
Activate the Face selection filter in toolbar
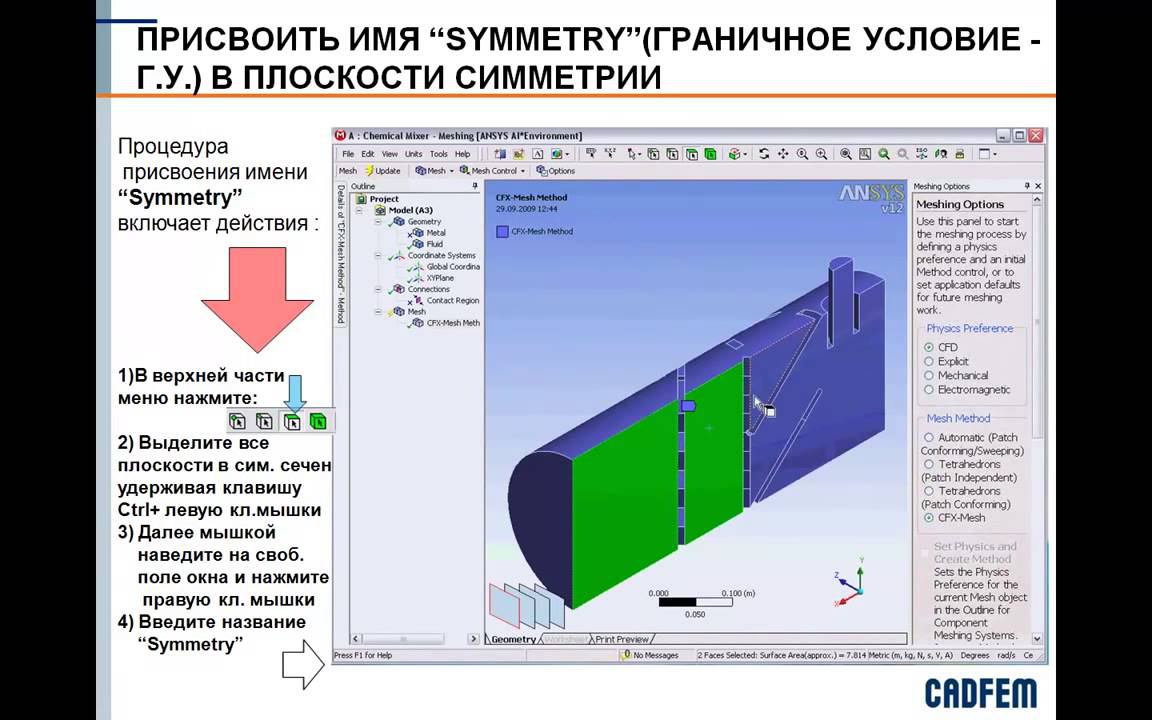(691, 154)
